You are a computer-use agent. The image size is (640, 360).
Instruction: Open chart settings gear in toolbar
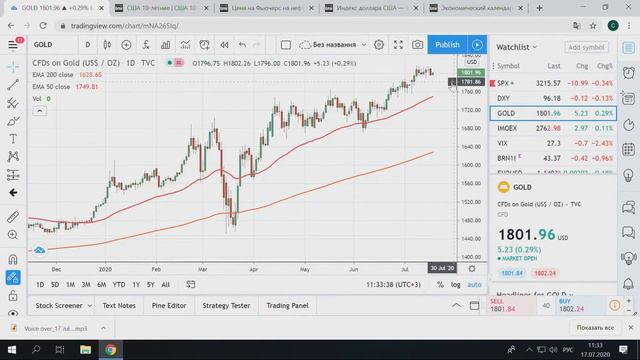pos(379,45)
